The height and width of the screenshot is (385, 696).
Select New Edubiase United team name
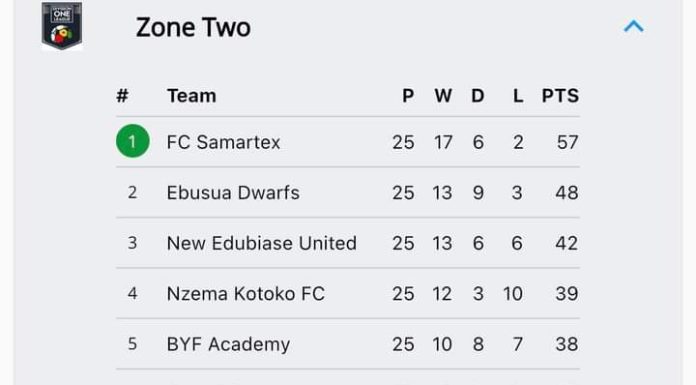point(261,243)
